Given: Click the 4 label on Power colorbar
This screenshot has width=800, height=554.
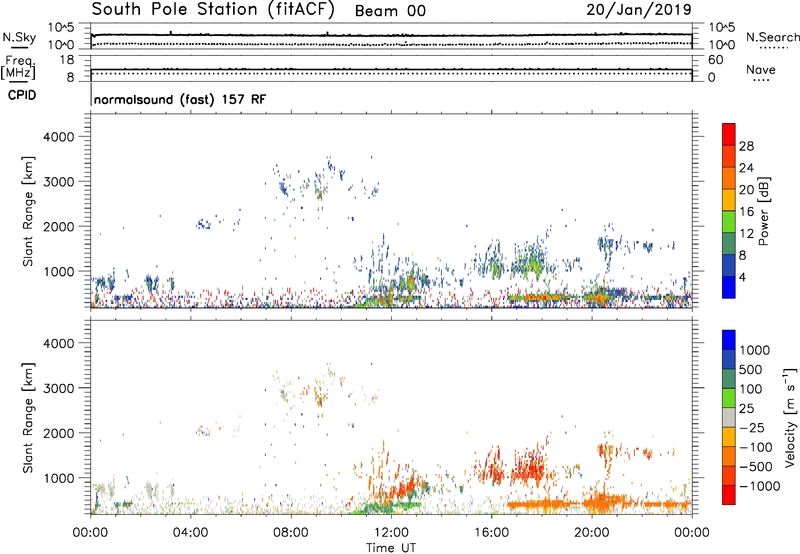Looking at the screenshot, I should (742, 278).
